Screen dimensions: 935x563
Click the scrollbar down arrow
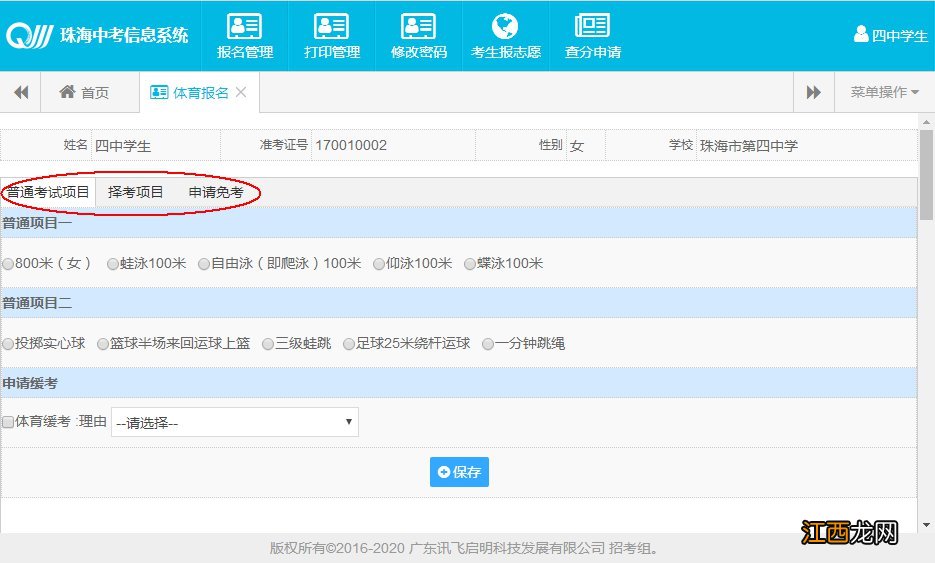click(926, 525)
